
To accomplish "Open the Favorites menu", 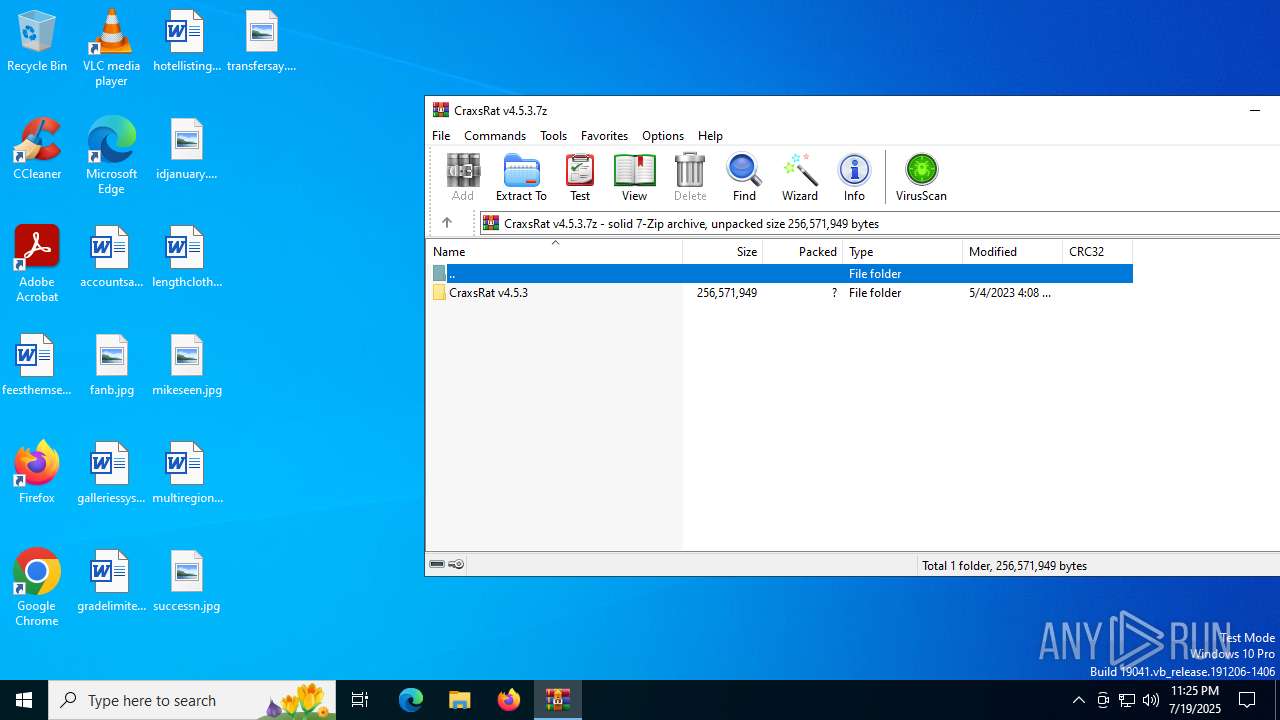I will [604, 135].
